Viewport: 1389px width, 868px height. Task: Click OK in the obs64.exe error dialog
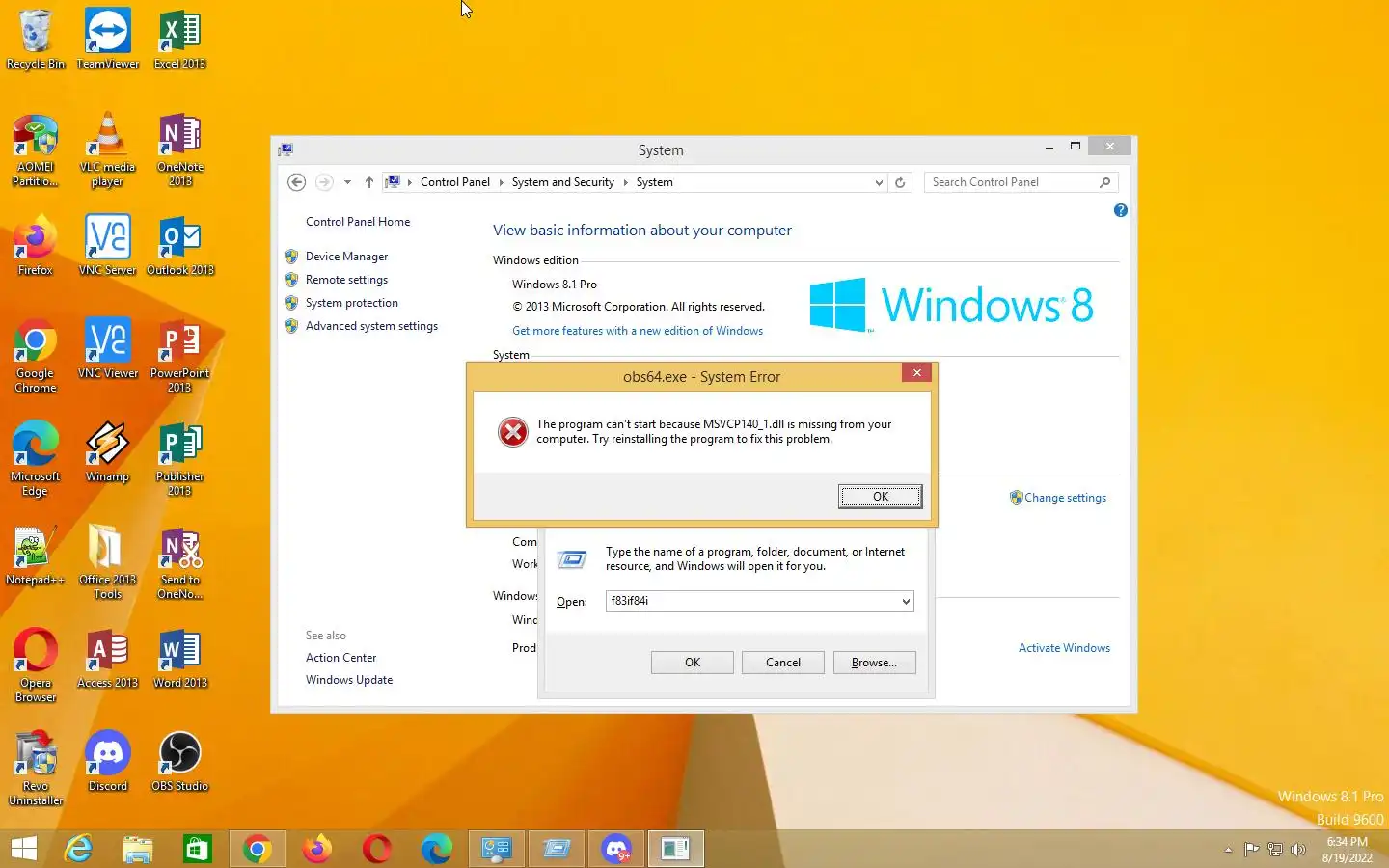[x=880, y=497]
